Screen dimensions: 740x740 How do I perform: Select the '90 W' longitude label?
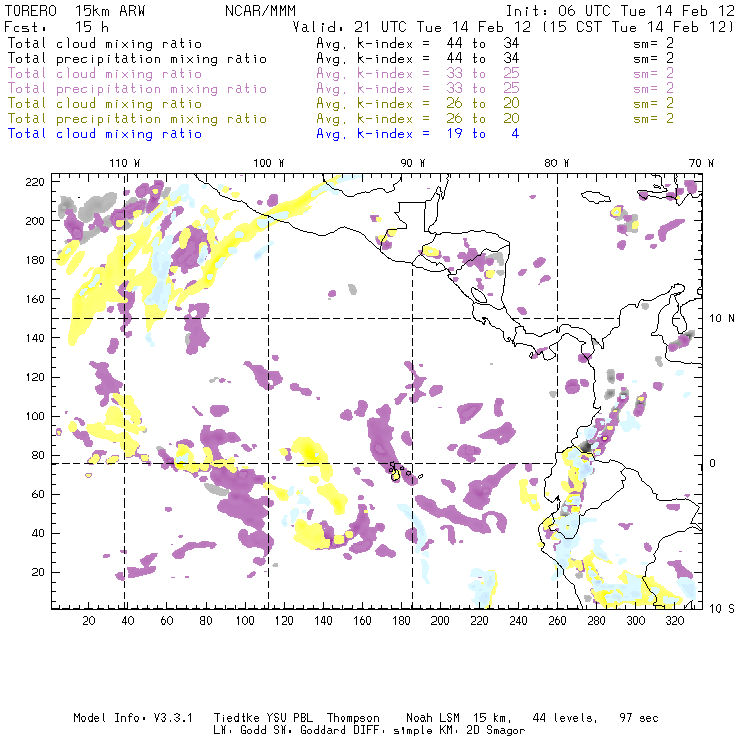tap(413, 163)
